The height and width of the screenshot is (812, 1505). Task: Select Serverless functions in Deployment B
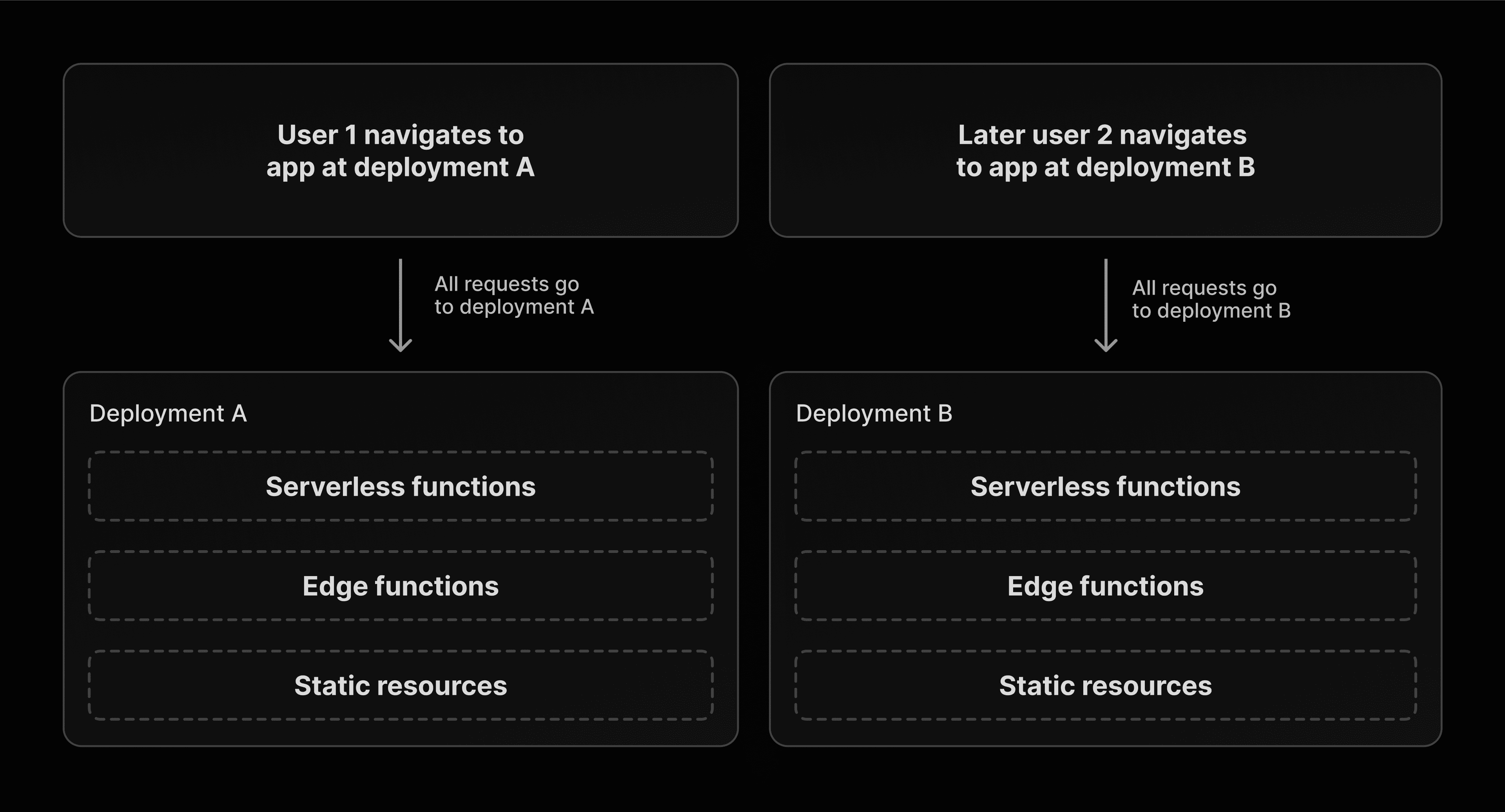pyautogui.click(x=1105, y=486)
